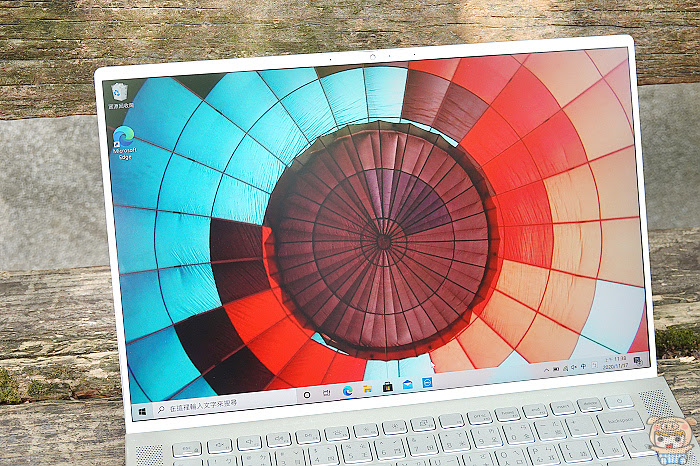The image size is (700, 466).
Task: Click the magnifier icon in the search box
Action: 161,409
